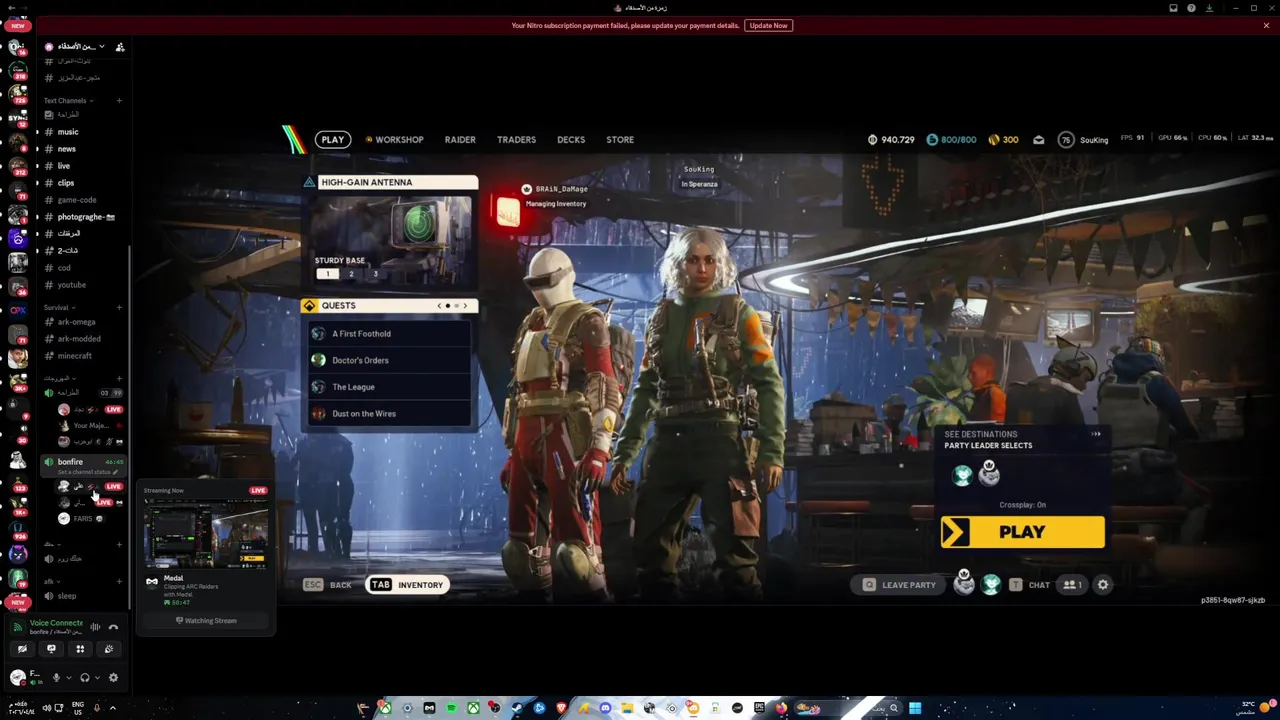Open the party members count icon
Image resolution: width=1280 pixels, height=720 pixels.
(1073, 585)
